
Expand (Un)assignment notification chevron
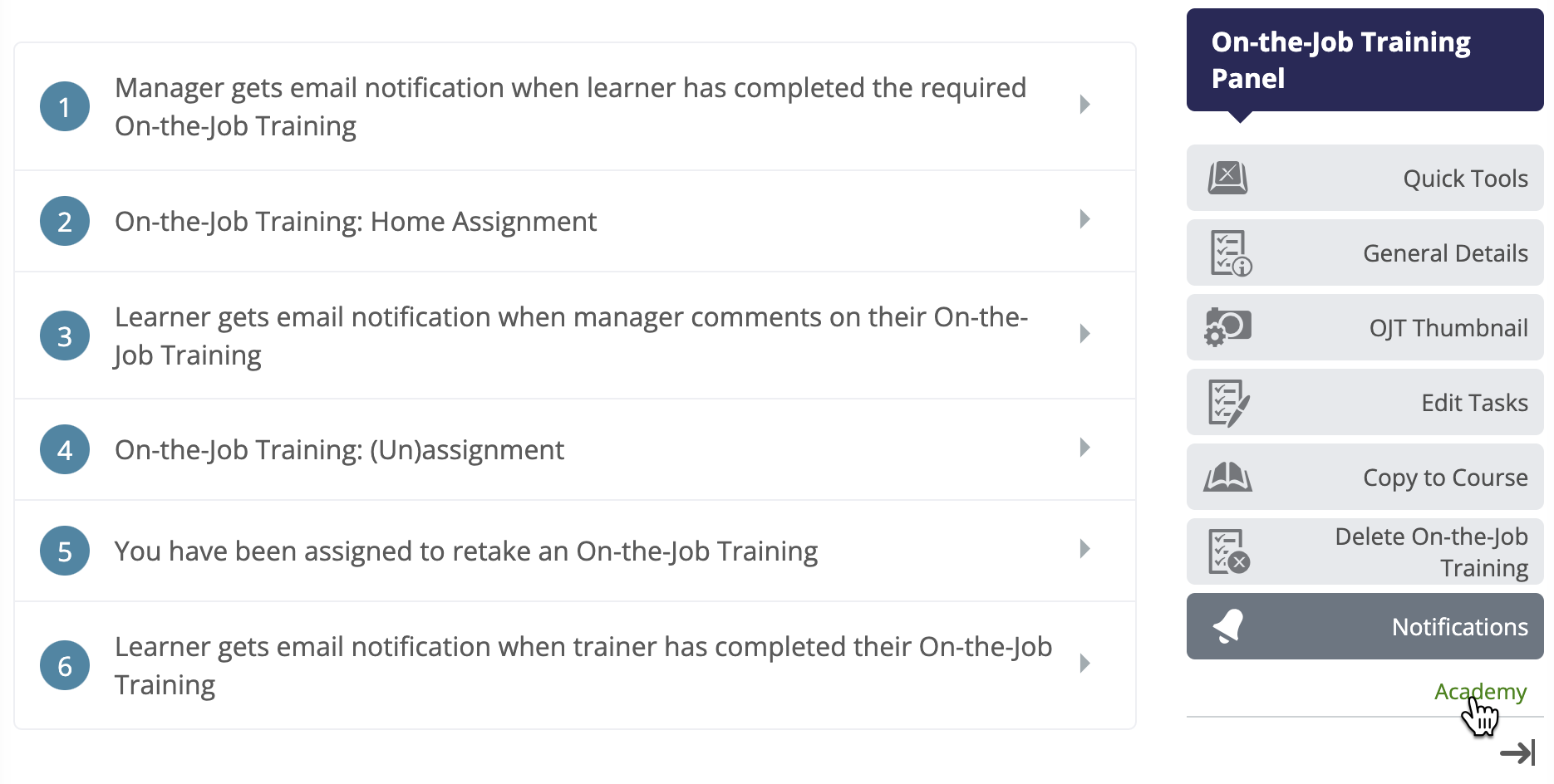[x=1084, y=448]
